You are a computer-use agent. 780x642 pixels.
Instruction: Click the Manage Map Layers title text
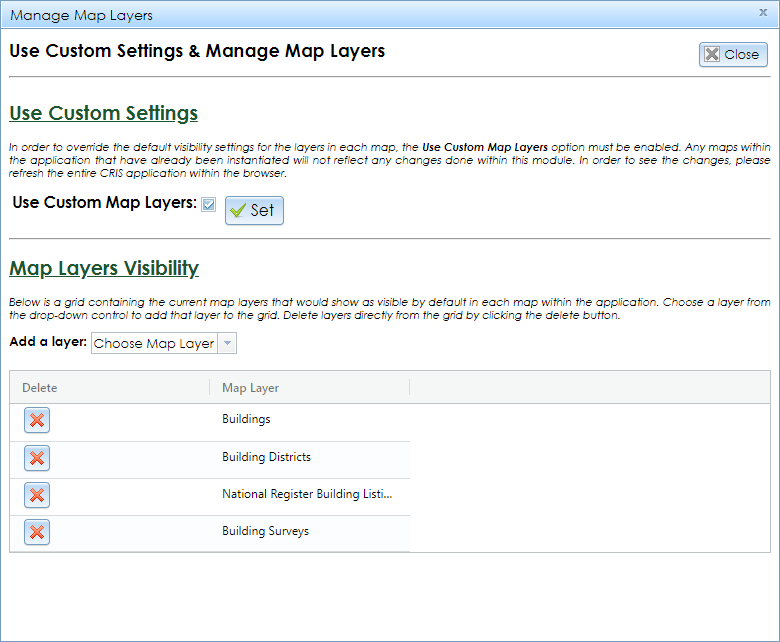pyautogui.click(x=82, y=15)
